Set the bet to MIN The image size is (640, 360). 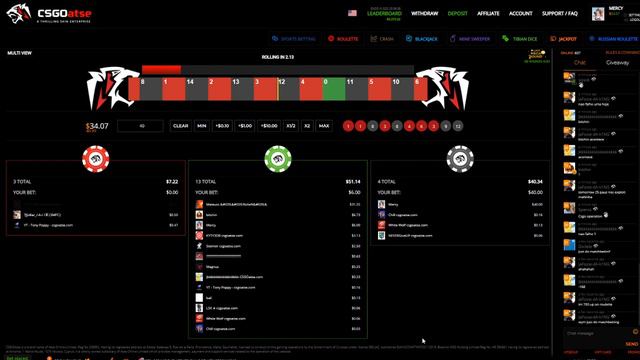(x=202, y=126)
